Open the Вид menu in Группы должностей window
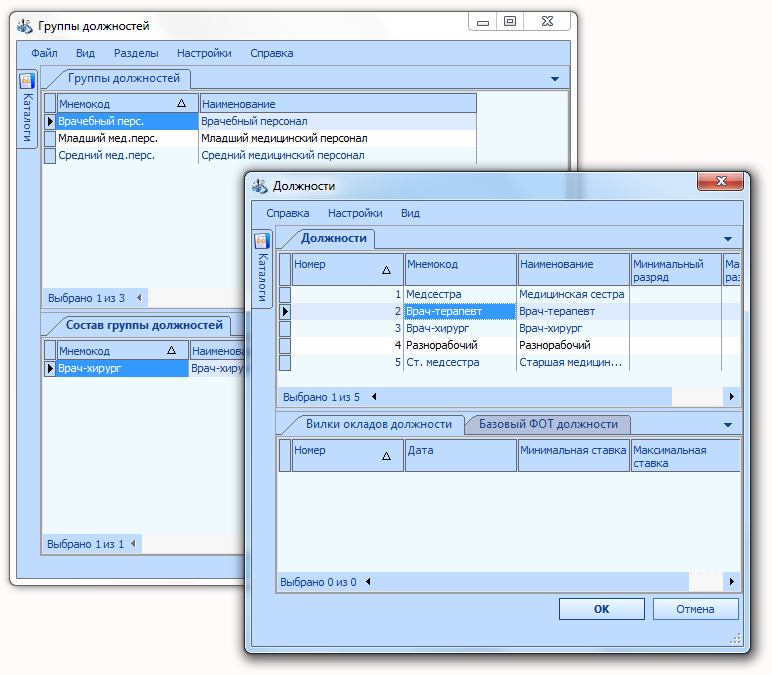This screenshot has width=772, height=675. pyautogui.click(x=85, y=53)
